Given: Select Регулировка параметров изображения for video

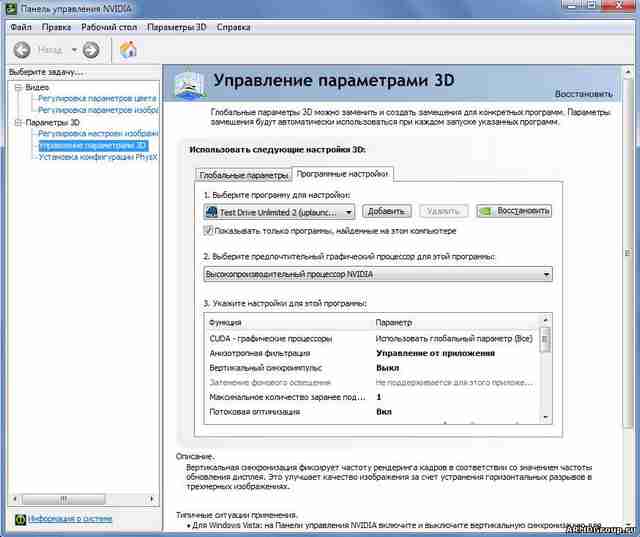Looking at the screenshot, I should click(98, 110).
